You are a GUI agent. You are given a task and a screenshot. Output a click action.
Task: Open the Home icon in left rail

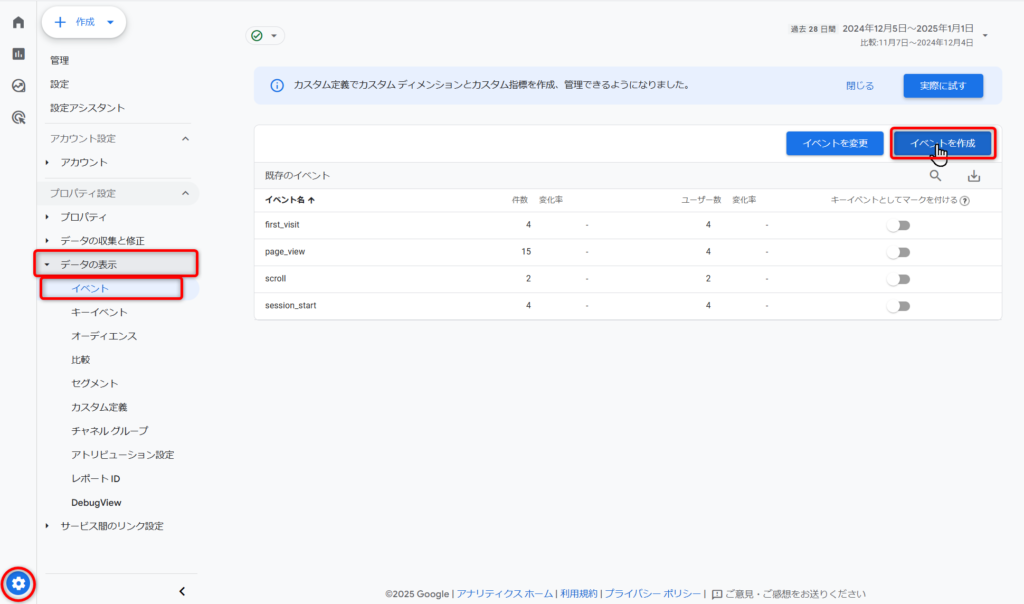pyautogui.click(x=18, y=22)
